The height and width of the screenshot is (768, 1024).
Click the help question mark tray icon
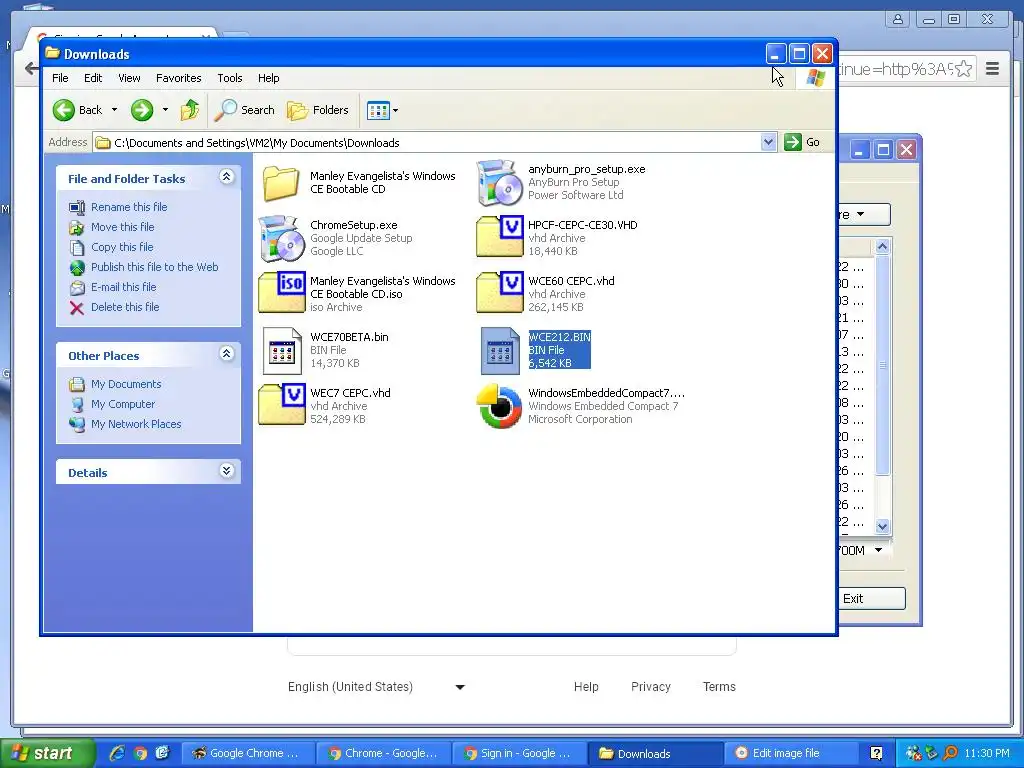point(876,753)
